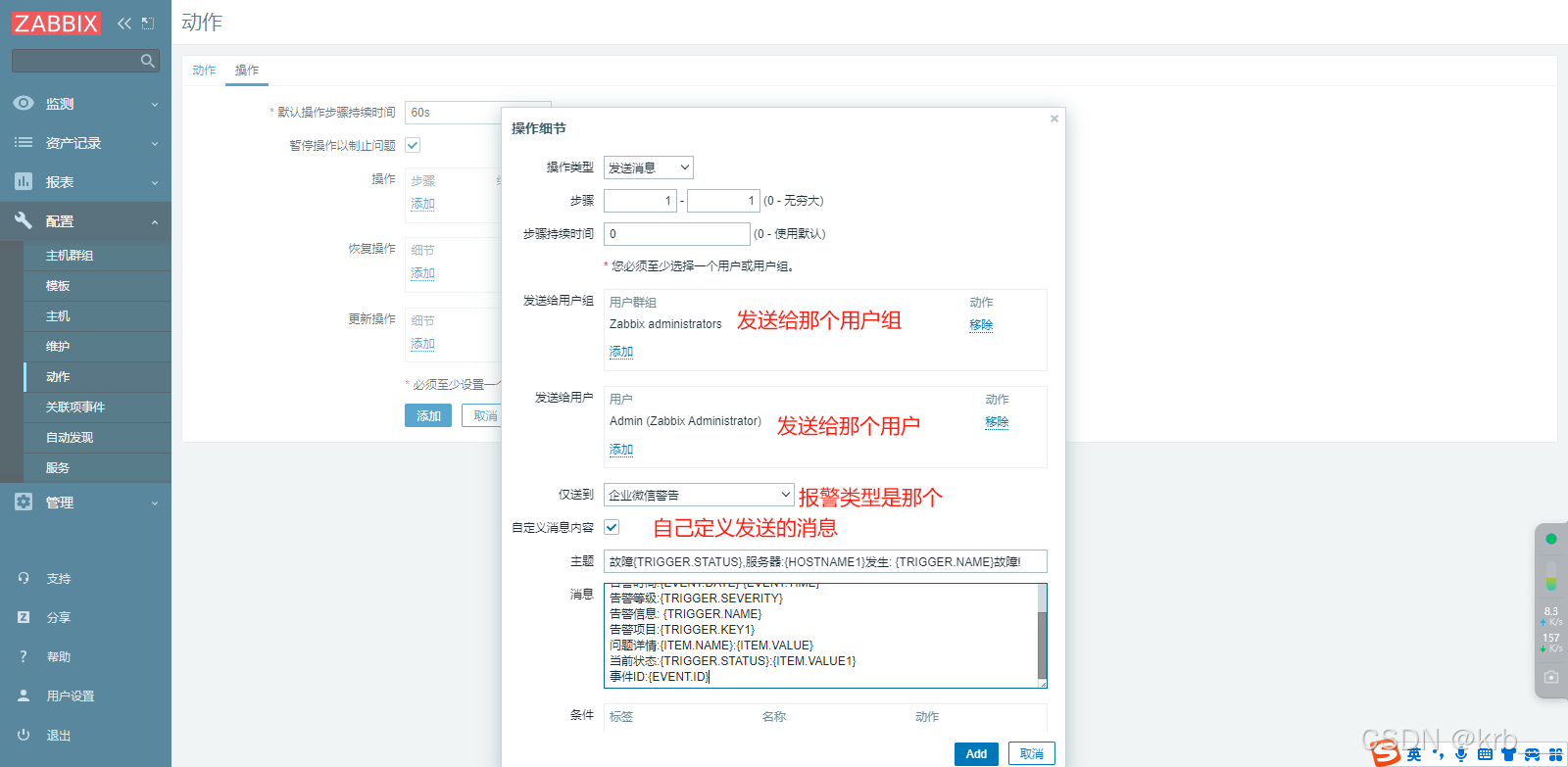Screen dimensions: 1568x767
Task: Open 主机群组 in the sidebar
Action: coord(97,256)
